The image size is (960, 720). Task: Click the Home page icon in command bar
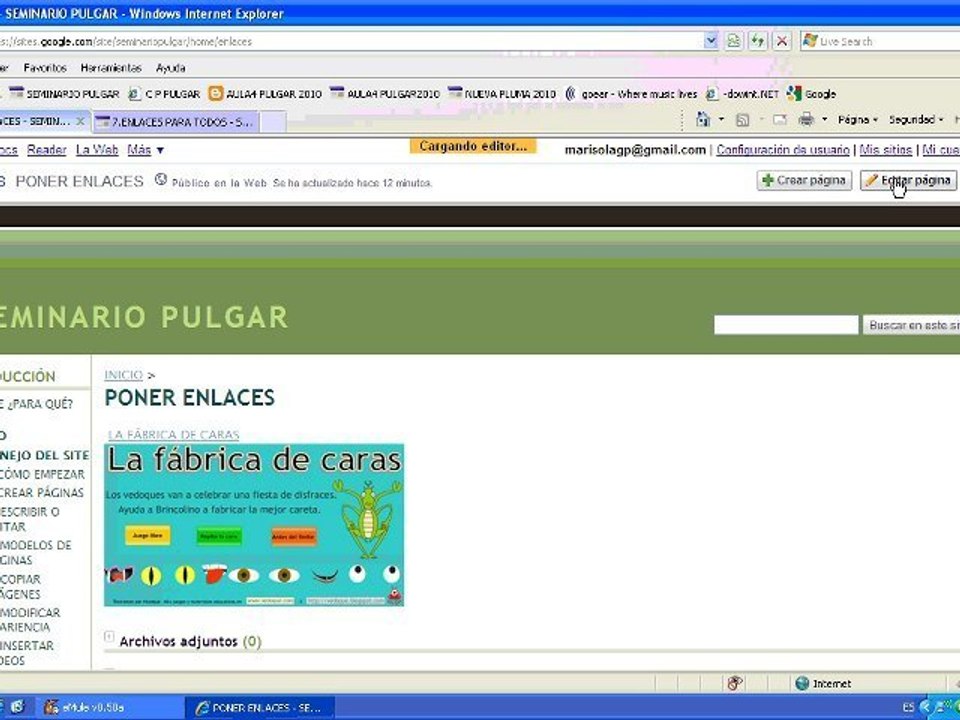703,119
